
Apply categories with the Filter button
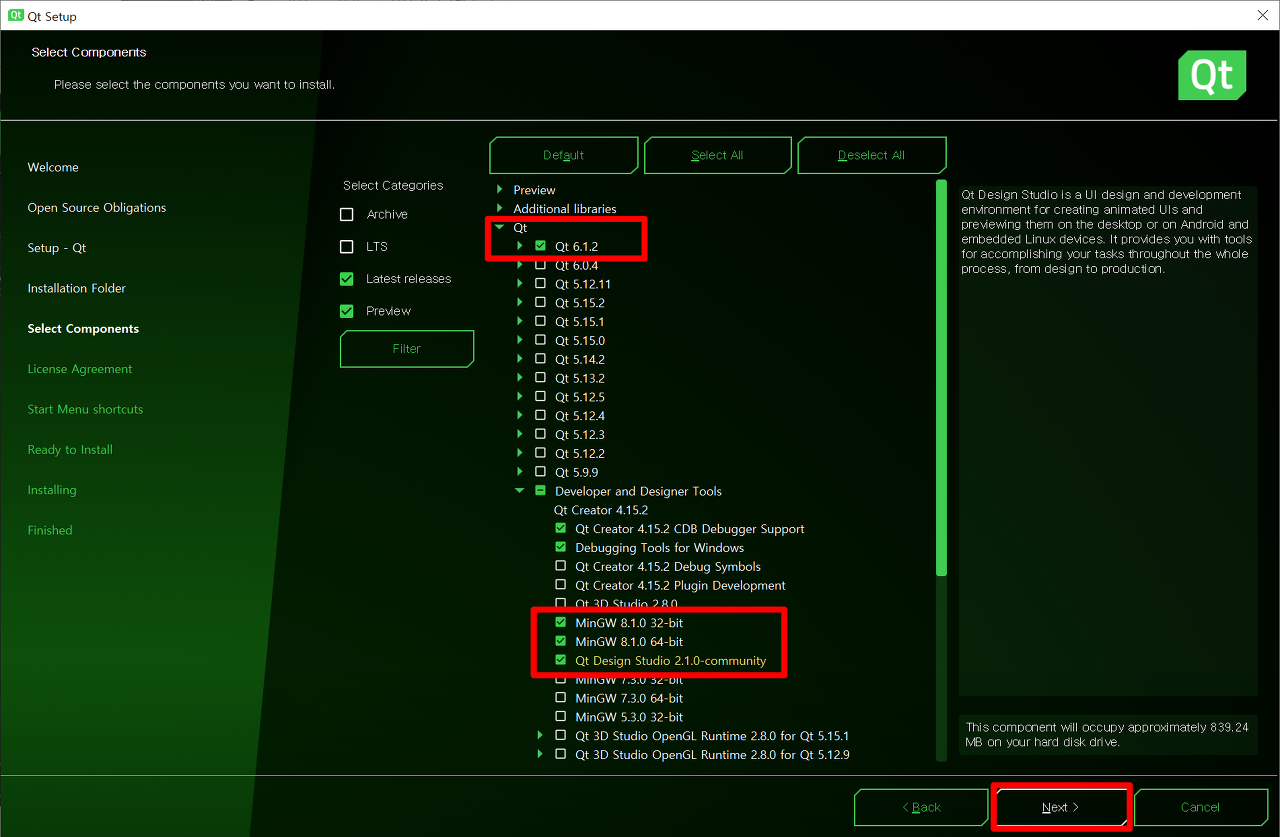tap(407, 349)
